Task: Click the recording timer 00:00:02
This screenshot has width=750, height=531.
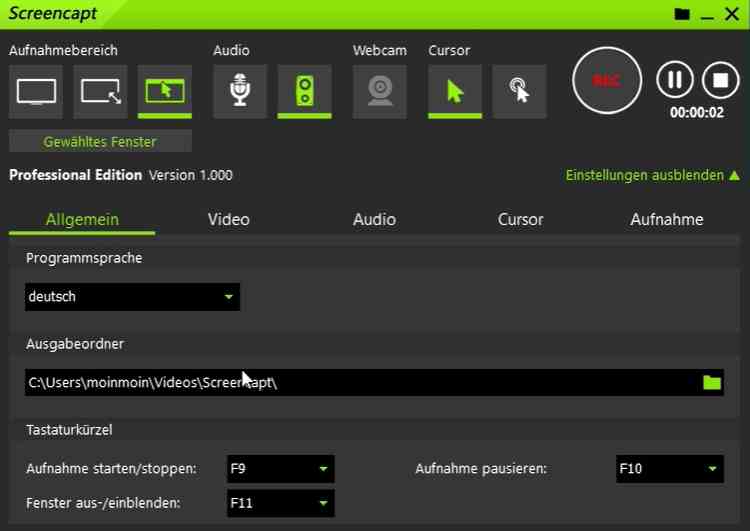Action: tap(697, 113)
